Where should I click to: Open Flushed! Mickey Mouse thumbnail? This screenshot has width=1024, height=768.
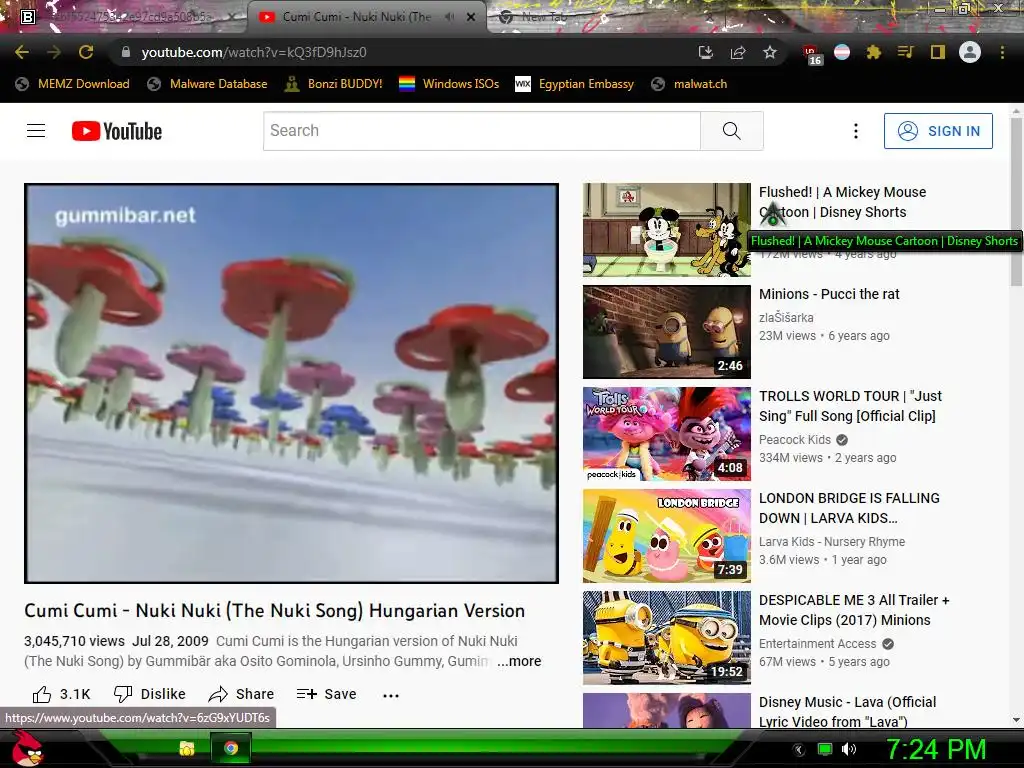tap(667, 230)
